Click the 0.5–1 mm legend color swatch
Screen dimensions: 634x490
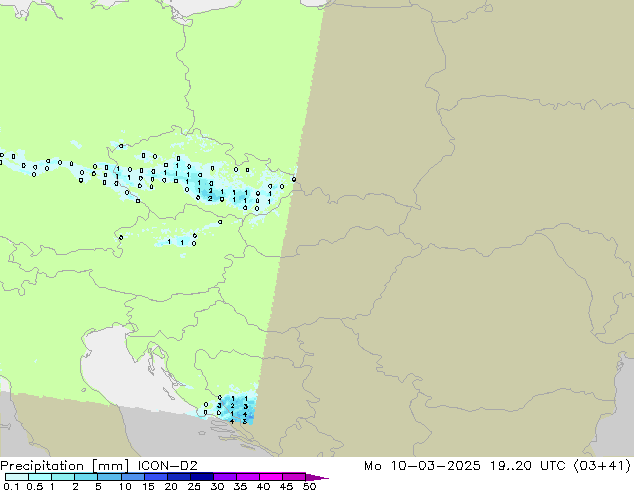pos(40,477)
